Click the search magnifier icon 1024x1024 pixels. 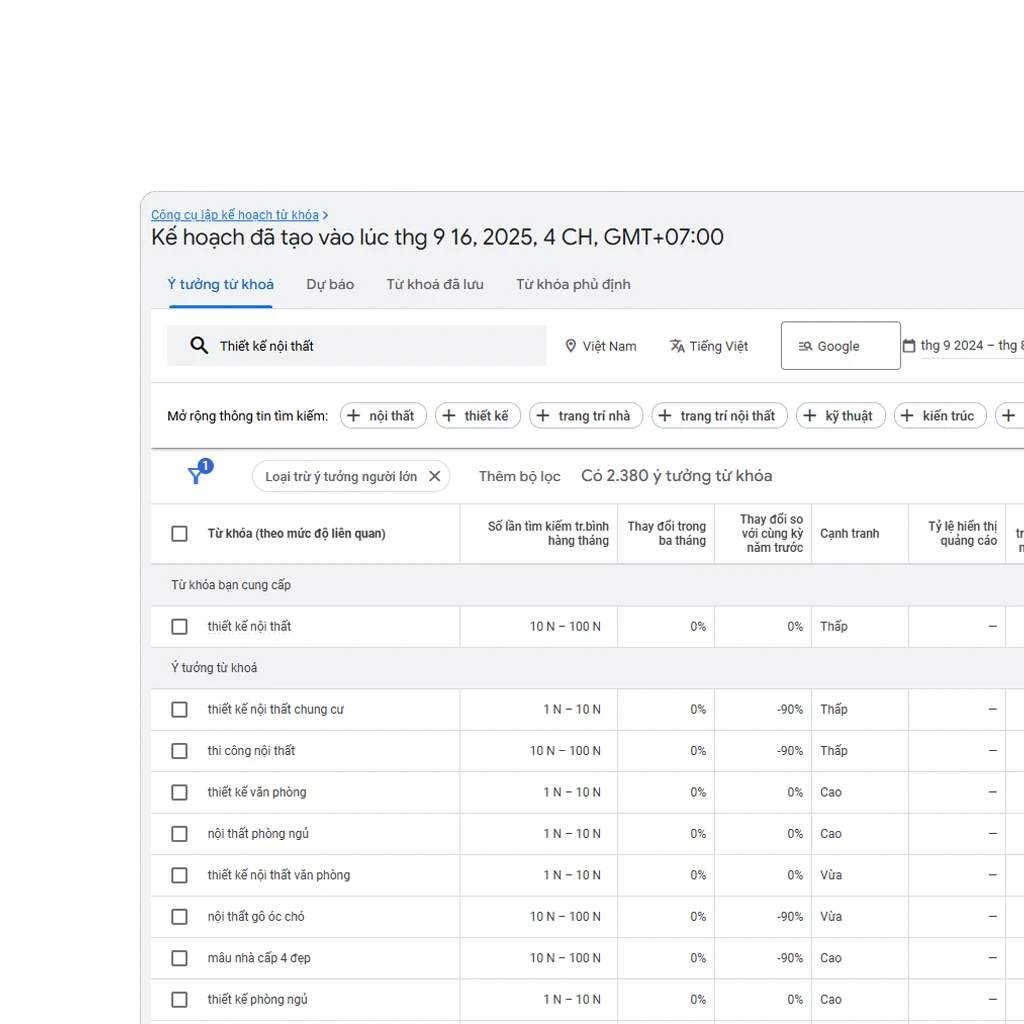click(x=199, y=345)
